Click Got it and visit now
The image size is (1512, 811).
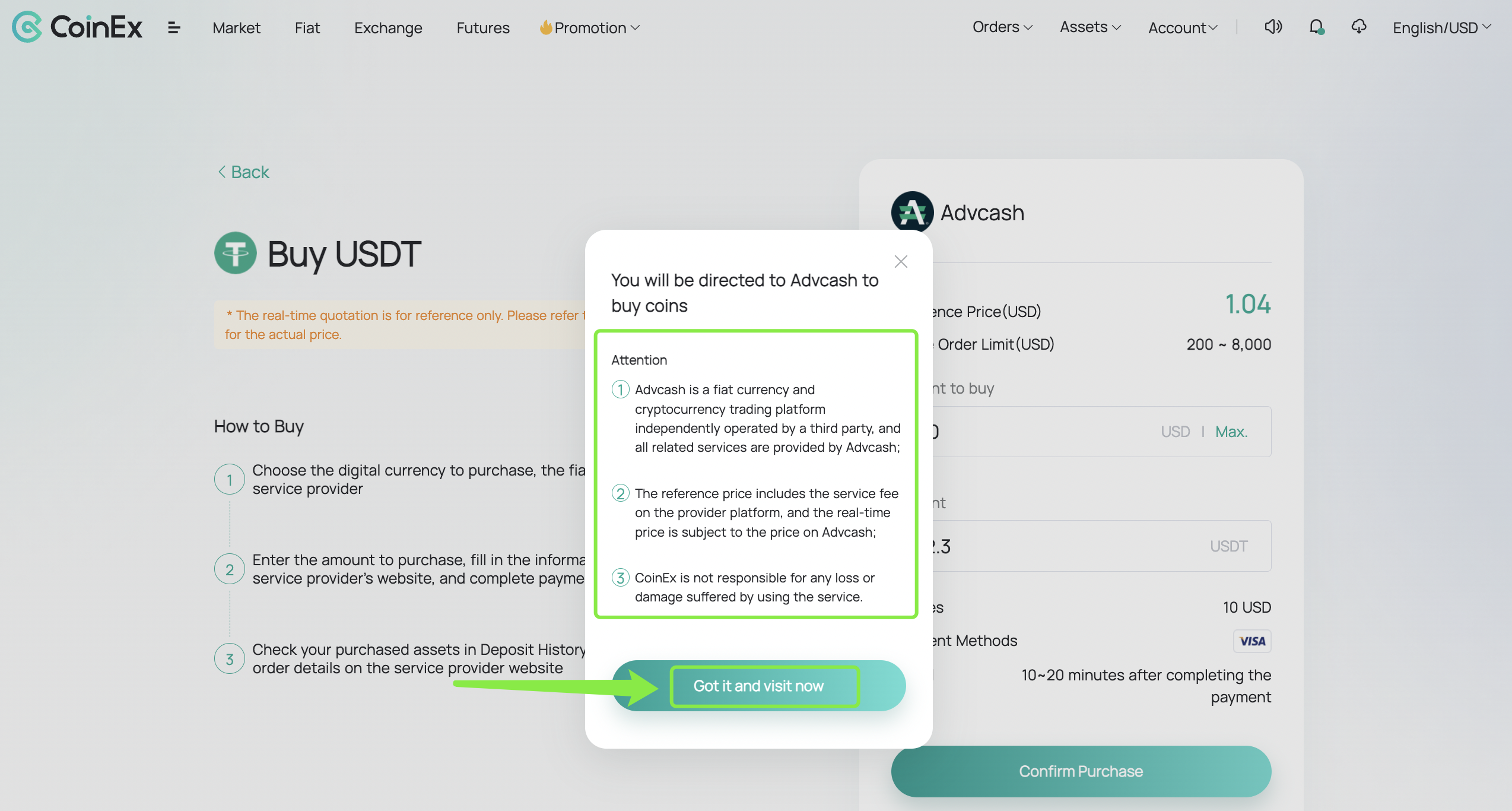[758, 686]
